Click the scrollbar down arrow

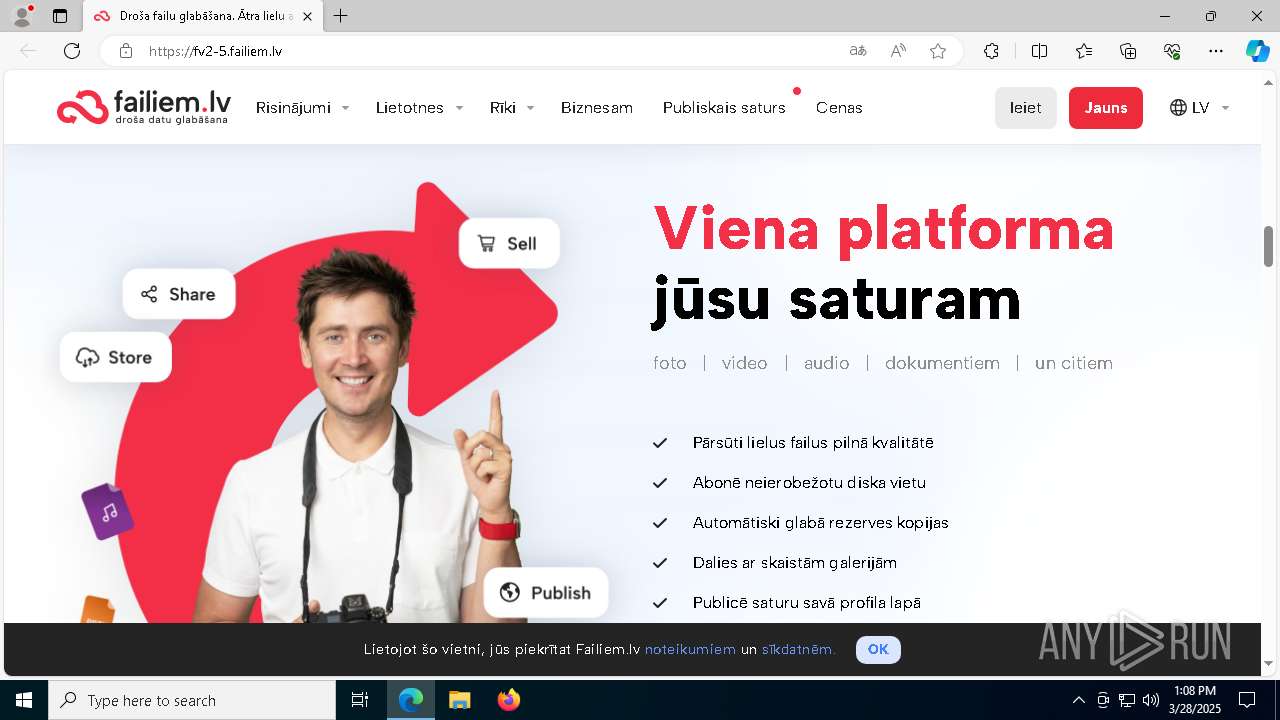(x=1269, y=663)
